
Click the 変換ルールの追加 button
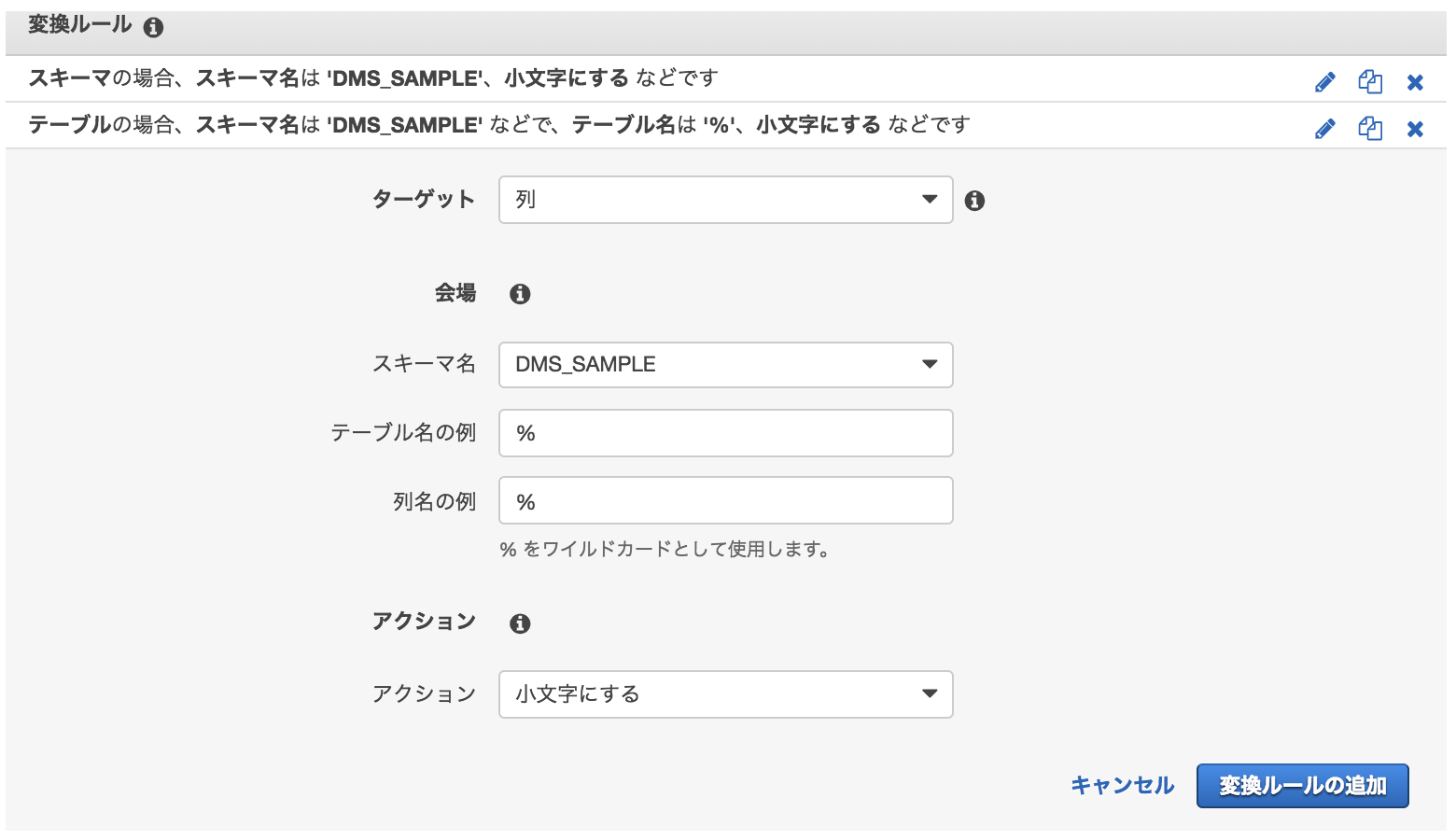point(1302,785)
